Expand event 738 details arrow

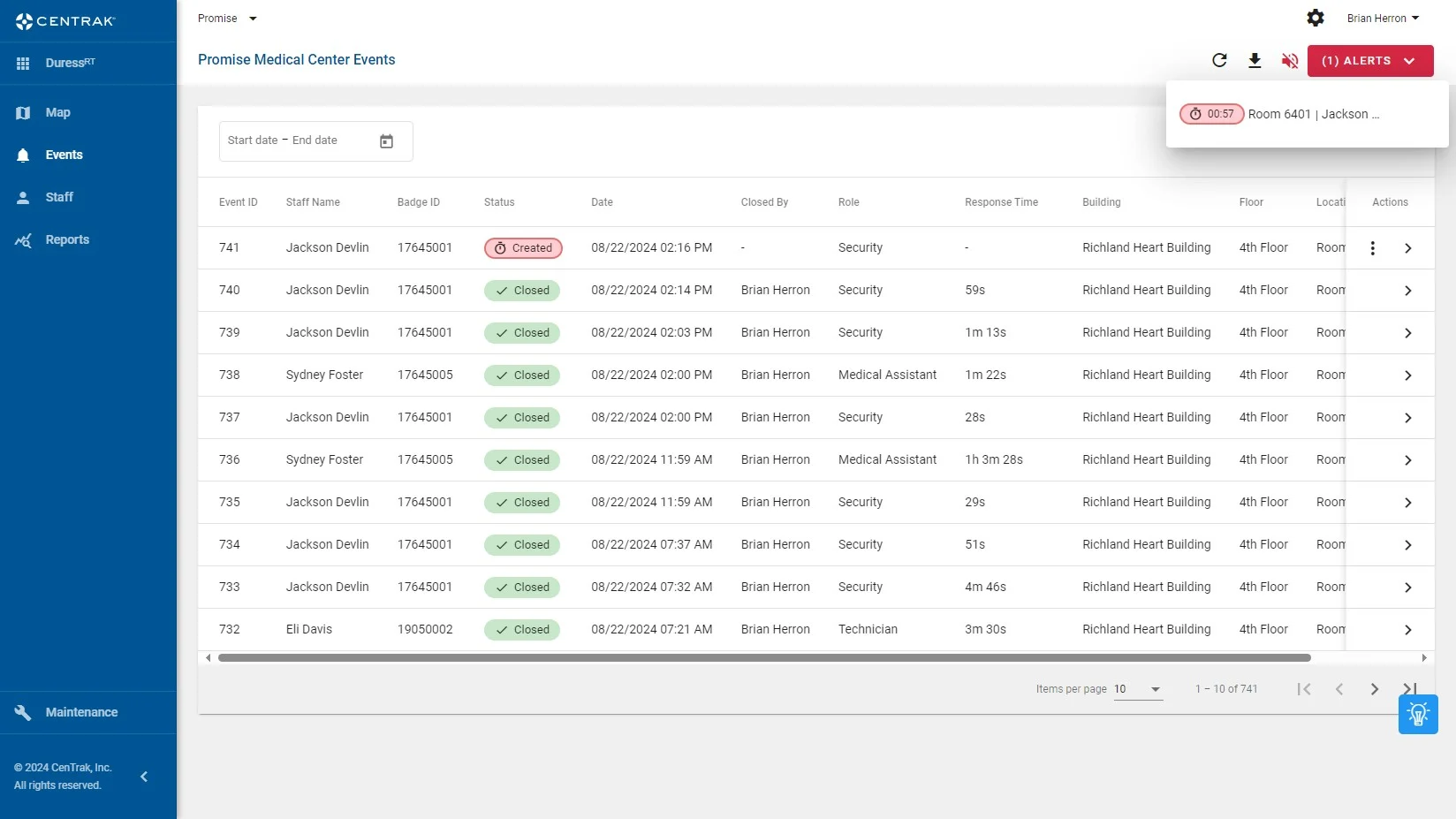pos(1408,375)
